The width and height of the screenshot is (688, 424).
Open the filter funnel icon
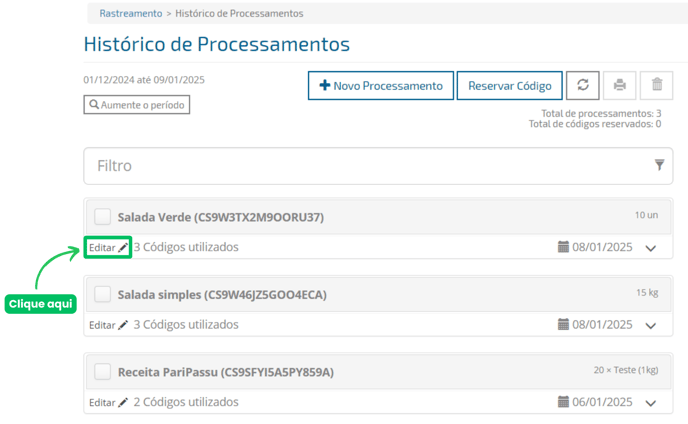coord(659,166)
